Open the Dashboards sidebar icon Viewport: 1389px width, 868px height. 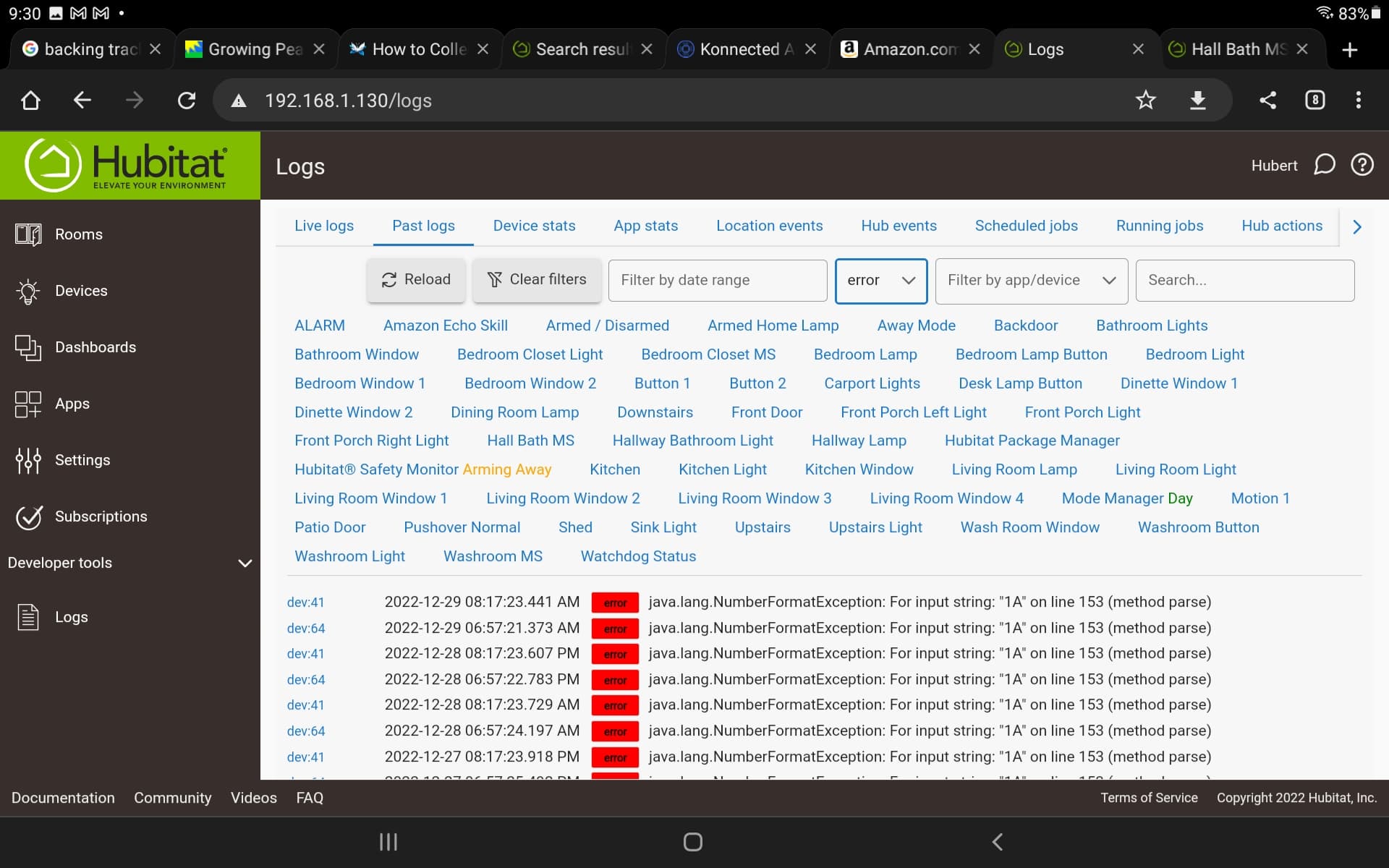pos(28,347)
